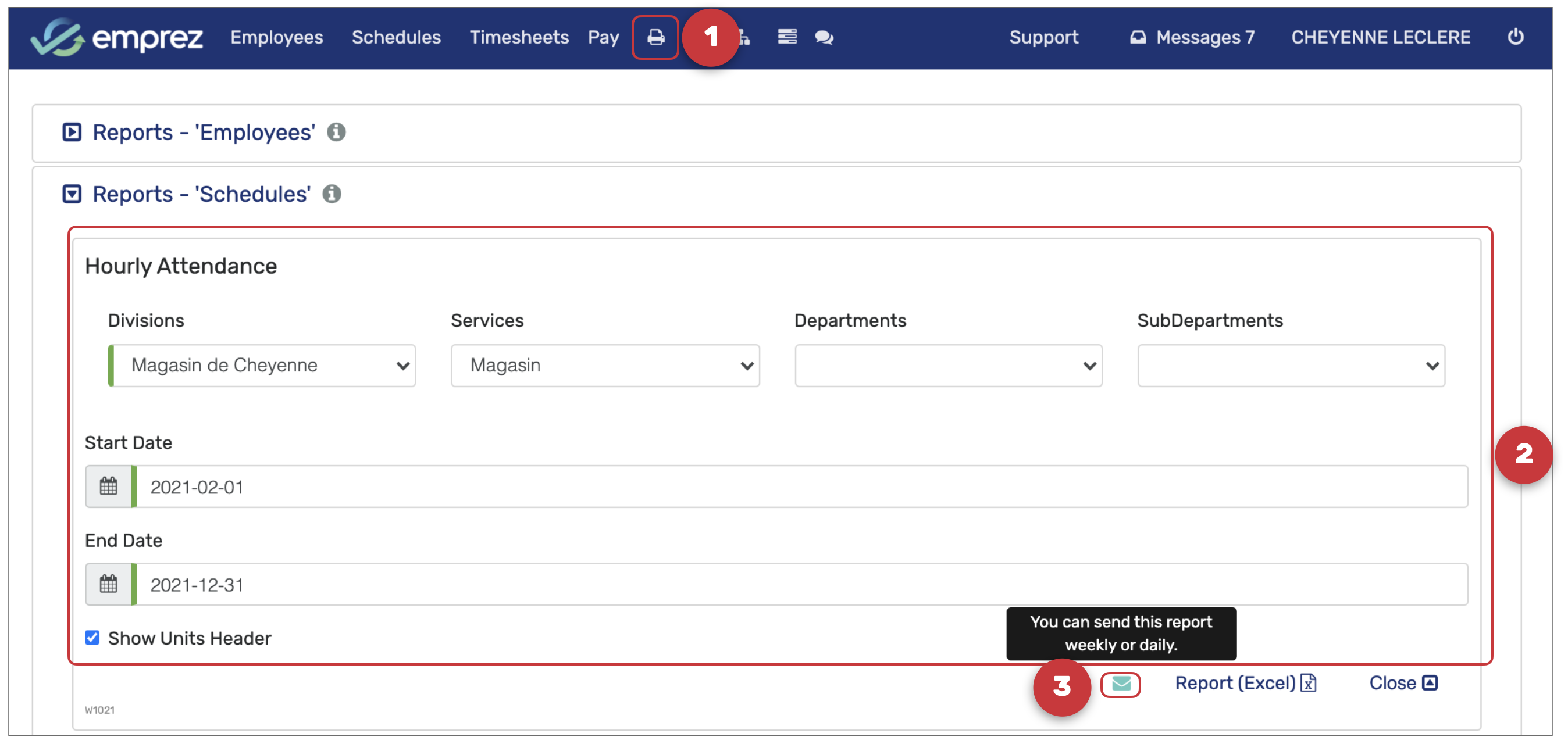The width and height of the screenshot is (1568, 744).
Task: Open the Divisions dropdown
Action: 262,366
